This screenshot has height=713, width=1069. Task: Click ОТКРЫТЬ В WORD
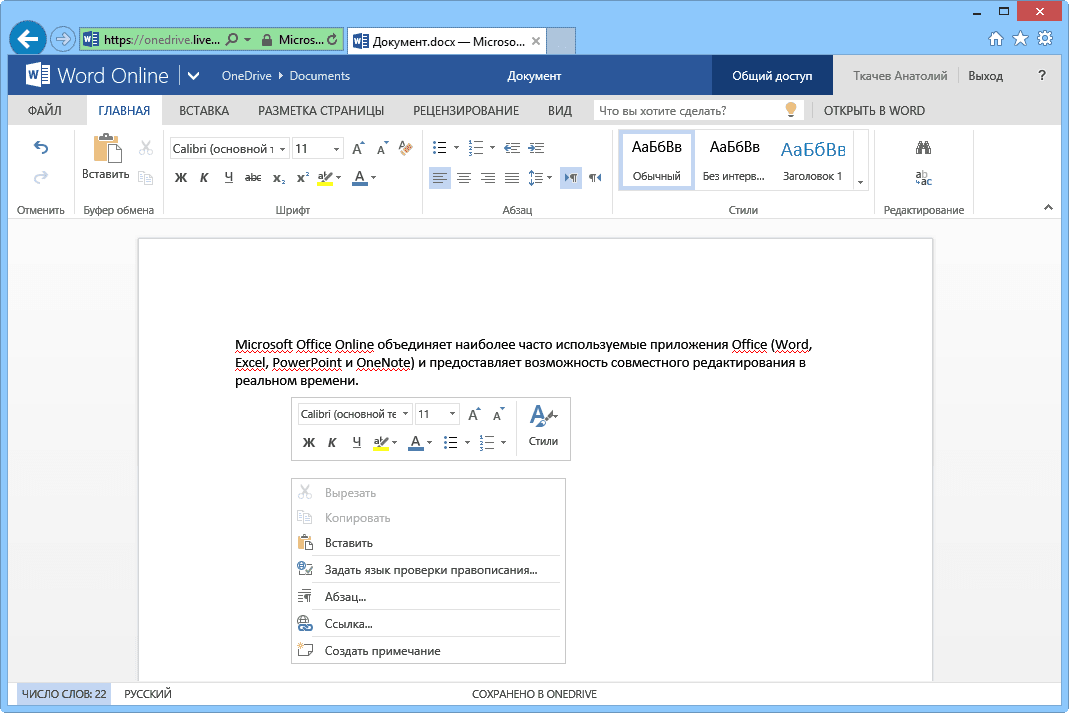pos(874,110)
